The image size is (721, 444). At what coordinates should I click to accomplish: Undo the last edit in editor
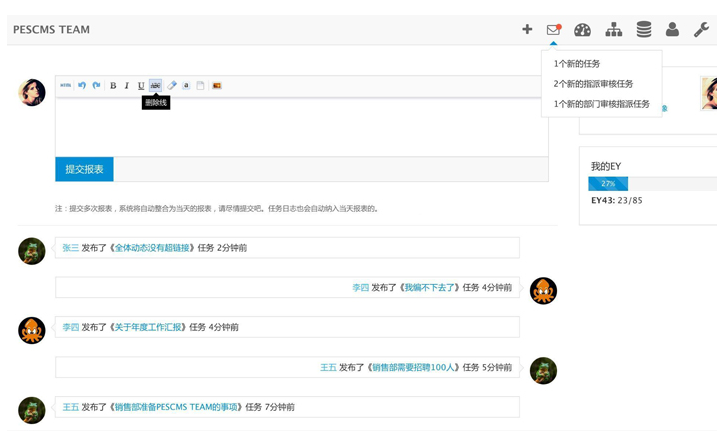coord(82,85)
